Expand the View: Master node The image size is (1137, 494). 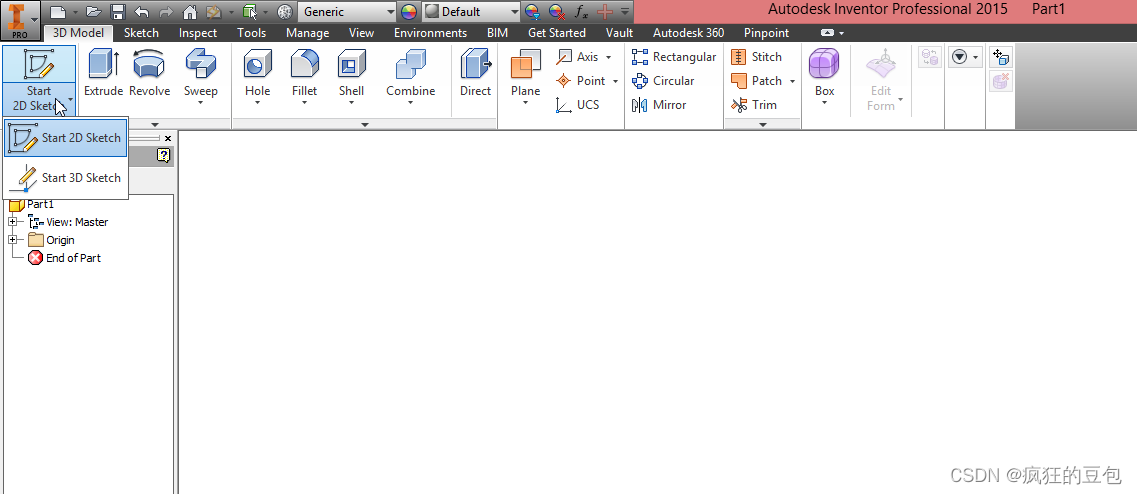coord(13,222)
